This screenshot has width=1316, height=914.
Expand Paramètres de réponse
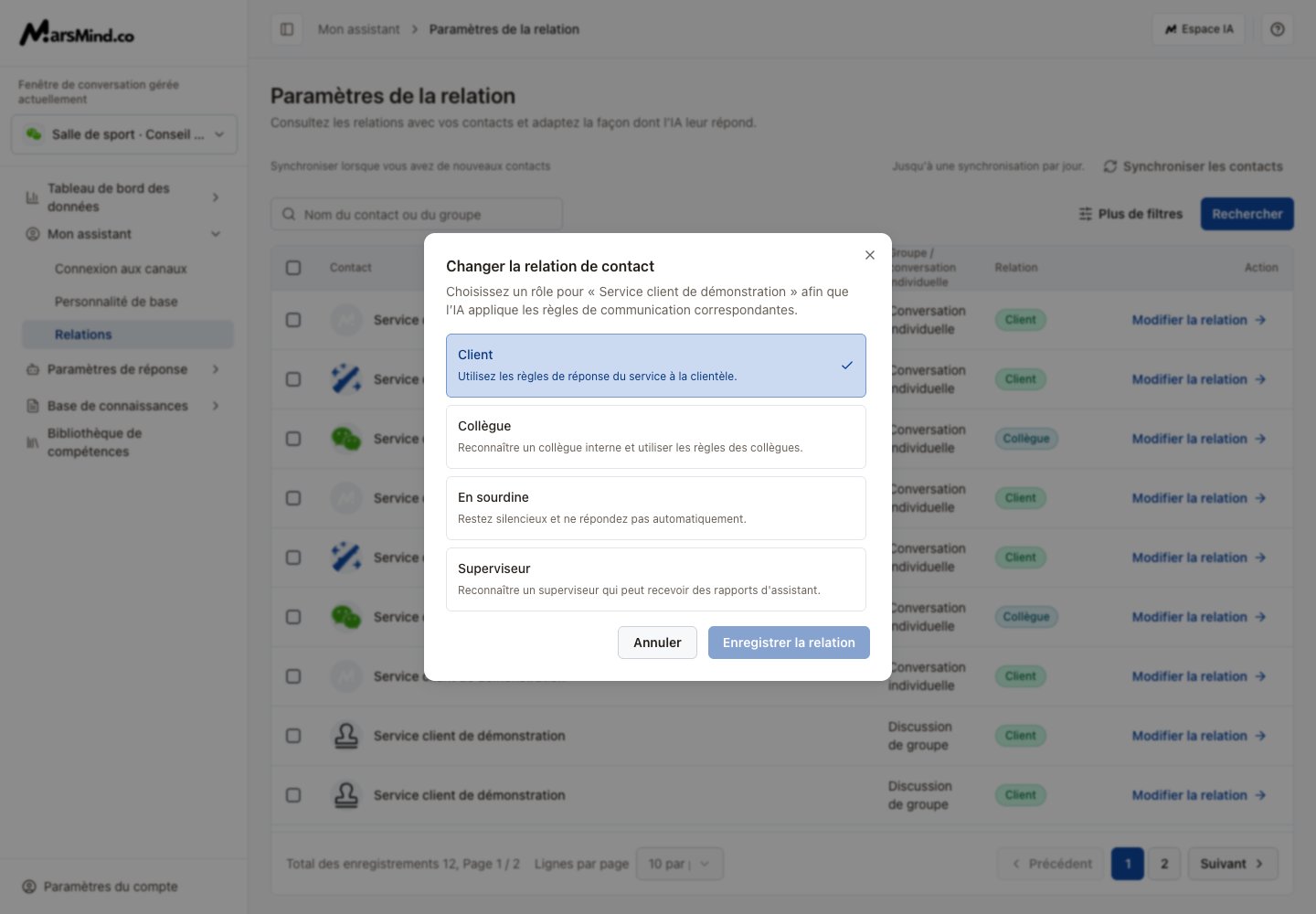(x=124, y=369)
